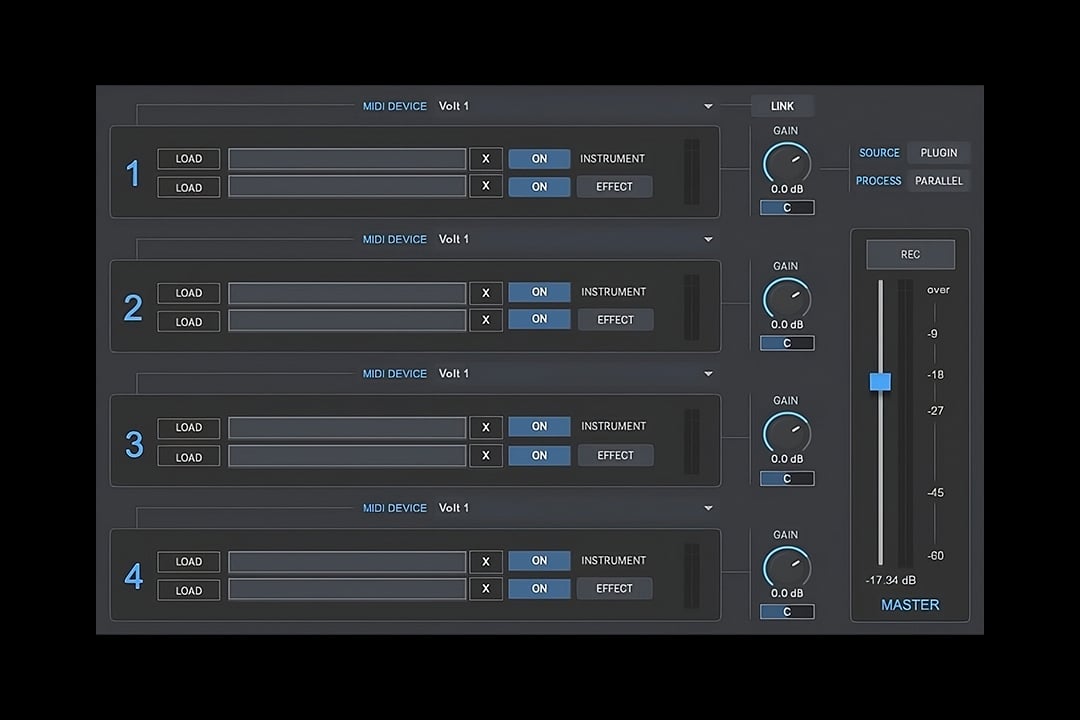Click slot 2 pan control showing C
Viewport: 1080px width, 720px height.
787,343
